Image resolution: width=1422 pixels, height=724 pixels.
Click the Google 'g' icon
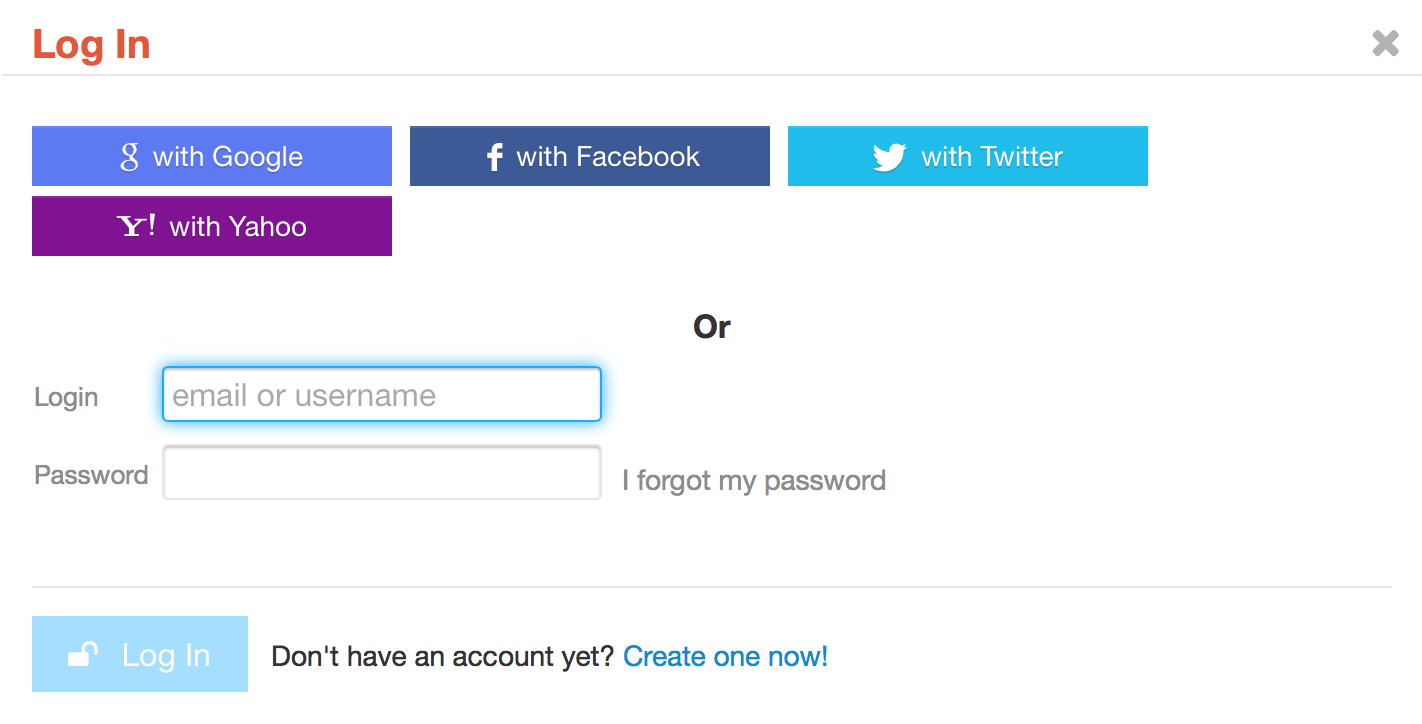[129, 156]
